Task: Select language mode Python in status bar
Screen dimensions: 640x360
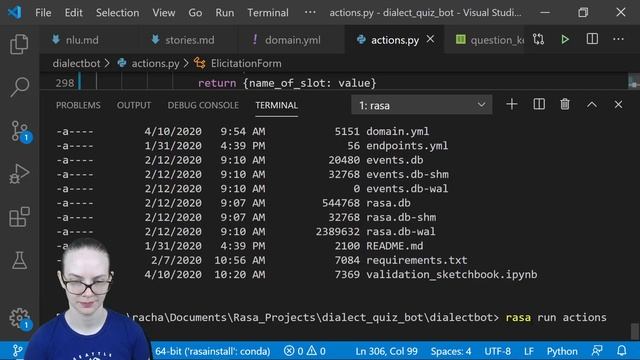Action: [x=562, y=351]
